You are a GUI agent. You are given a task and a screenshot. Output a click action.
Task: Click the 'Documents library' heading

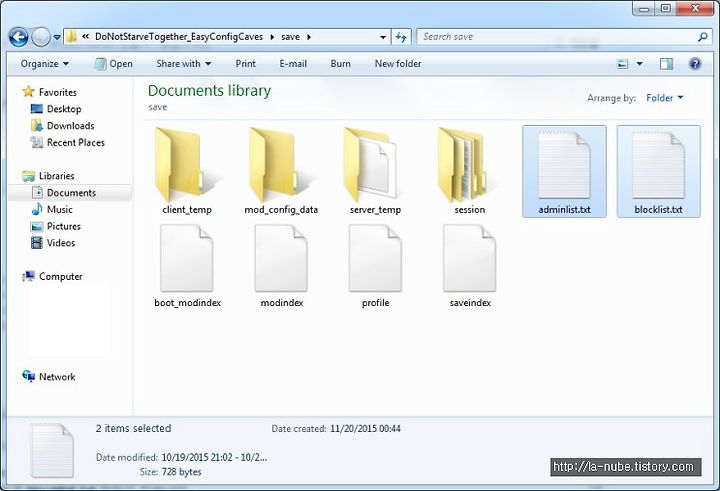pyautogui.click(x=209, y=90)
